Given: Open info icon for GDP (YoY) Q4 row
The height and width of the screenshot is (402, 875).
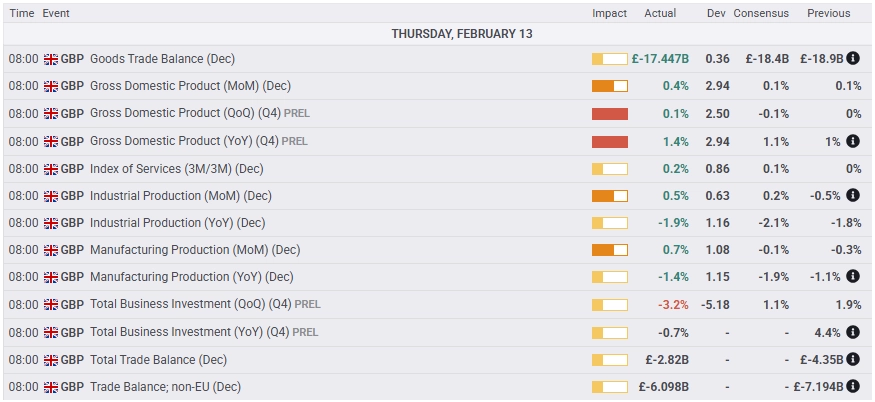Looking at the screenshot, I should tap(852, 141).
